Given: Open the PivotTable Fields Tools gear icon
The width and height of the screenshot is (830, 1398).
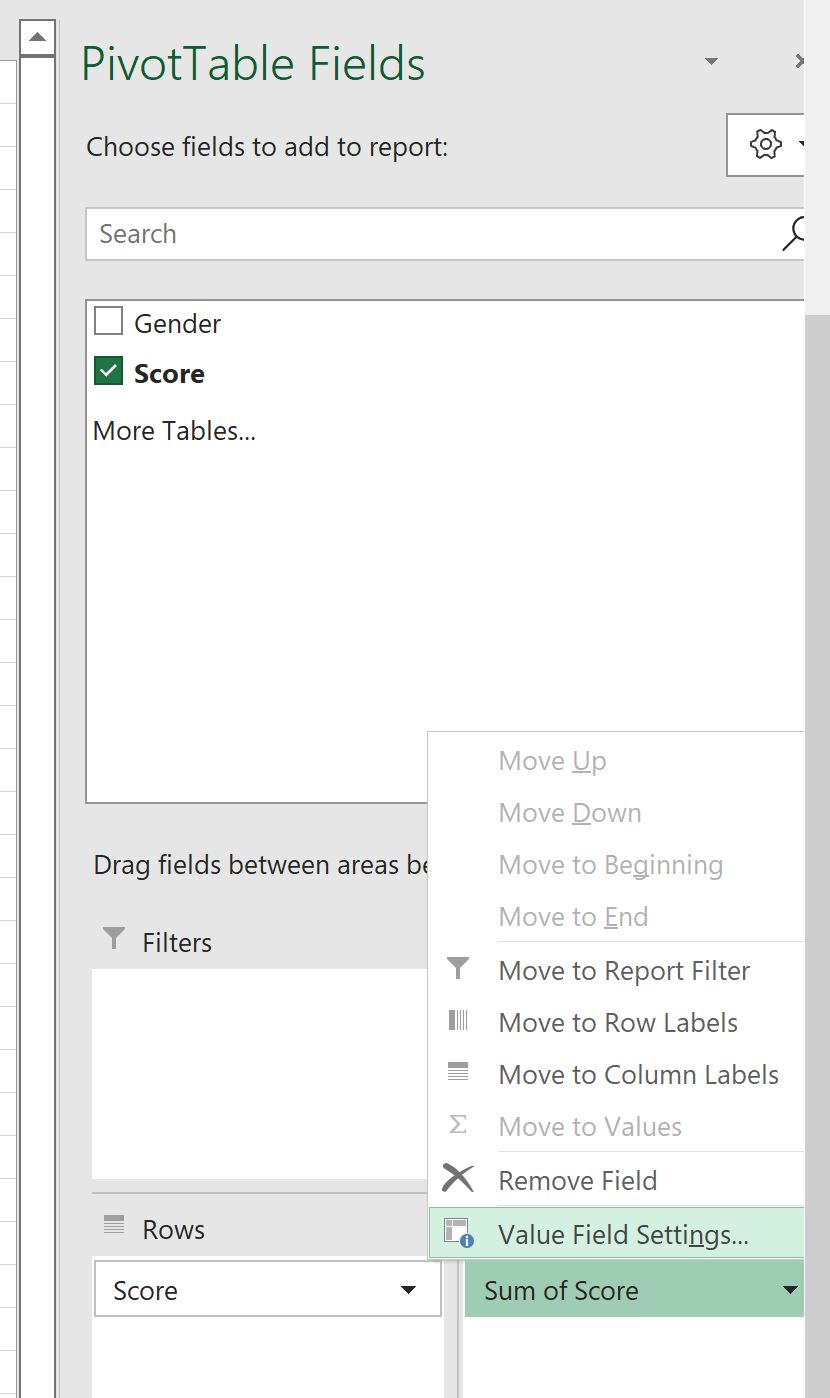Looking at the screenshot, I should 765,144.
